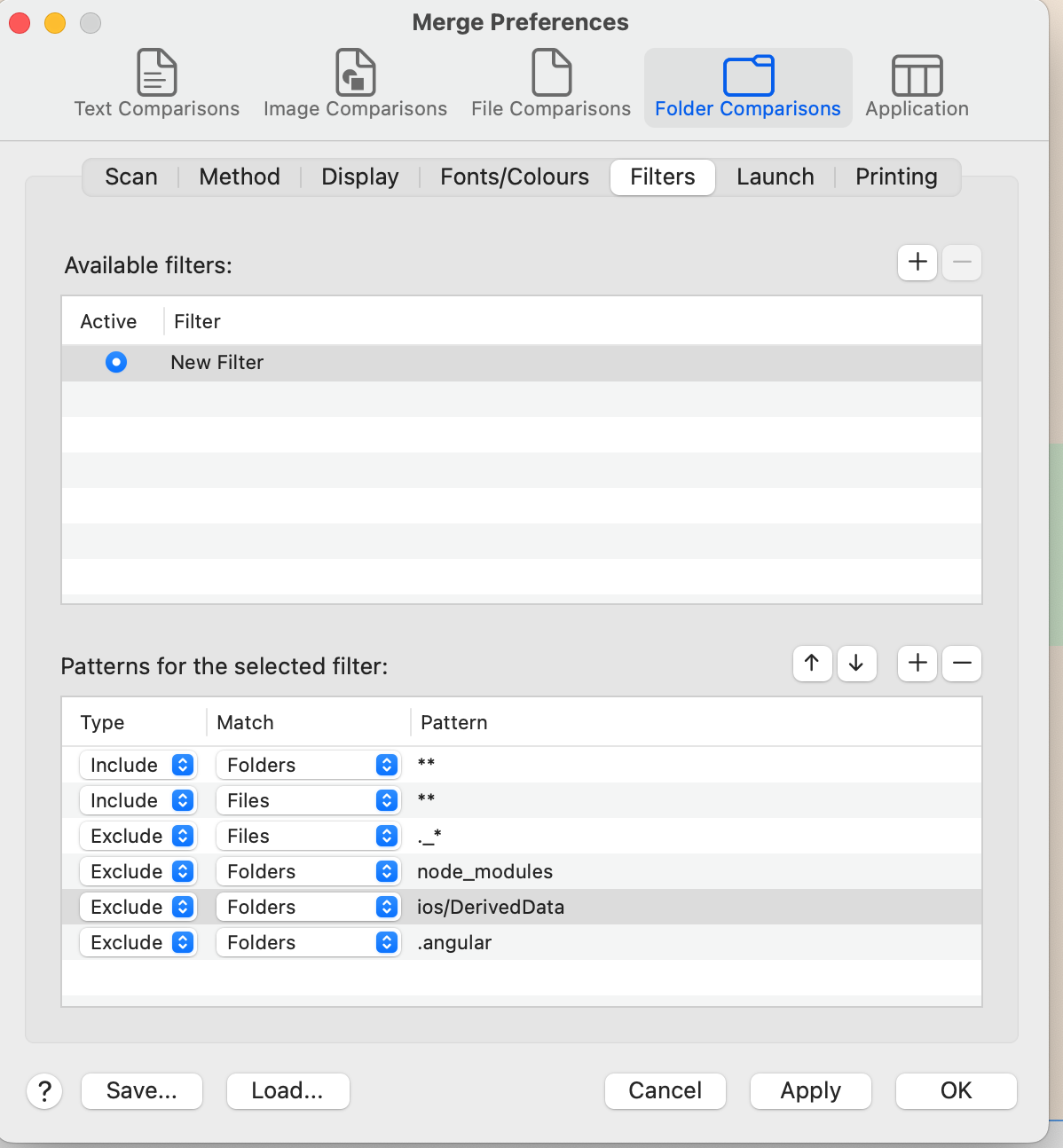Move selected pattern up
Screen dimensions: 1063x1148
tap(812, 663)
